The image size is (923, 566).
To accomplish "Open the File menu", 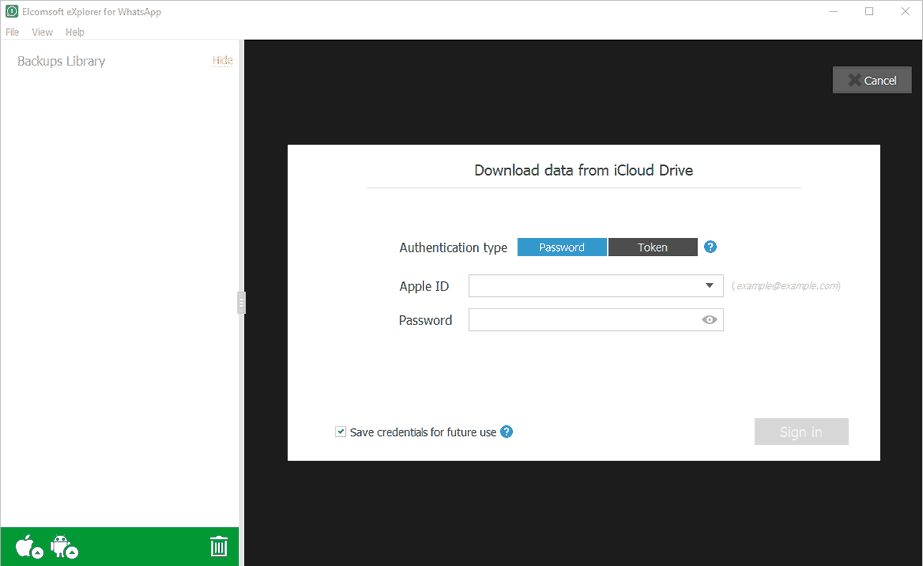I will coord(12,32).
